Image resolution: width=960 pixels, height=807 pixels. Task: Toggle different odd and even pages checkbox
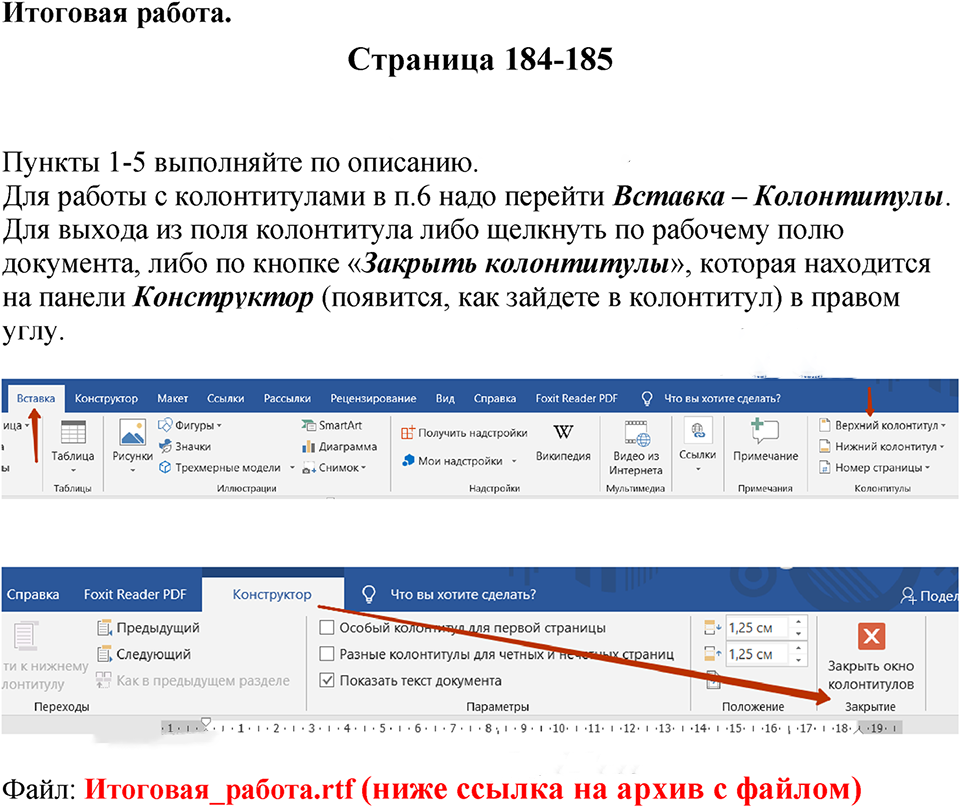coord(327,654)
